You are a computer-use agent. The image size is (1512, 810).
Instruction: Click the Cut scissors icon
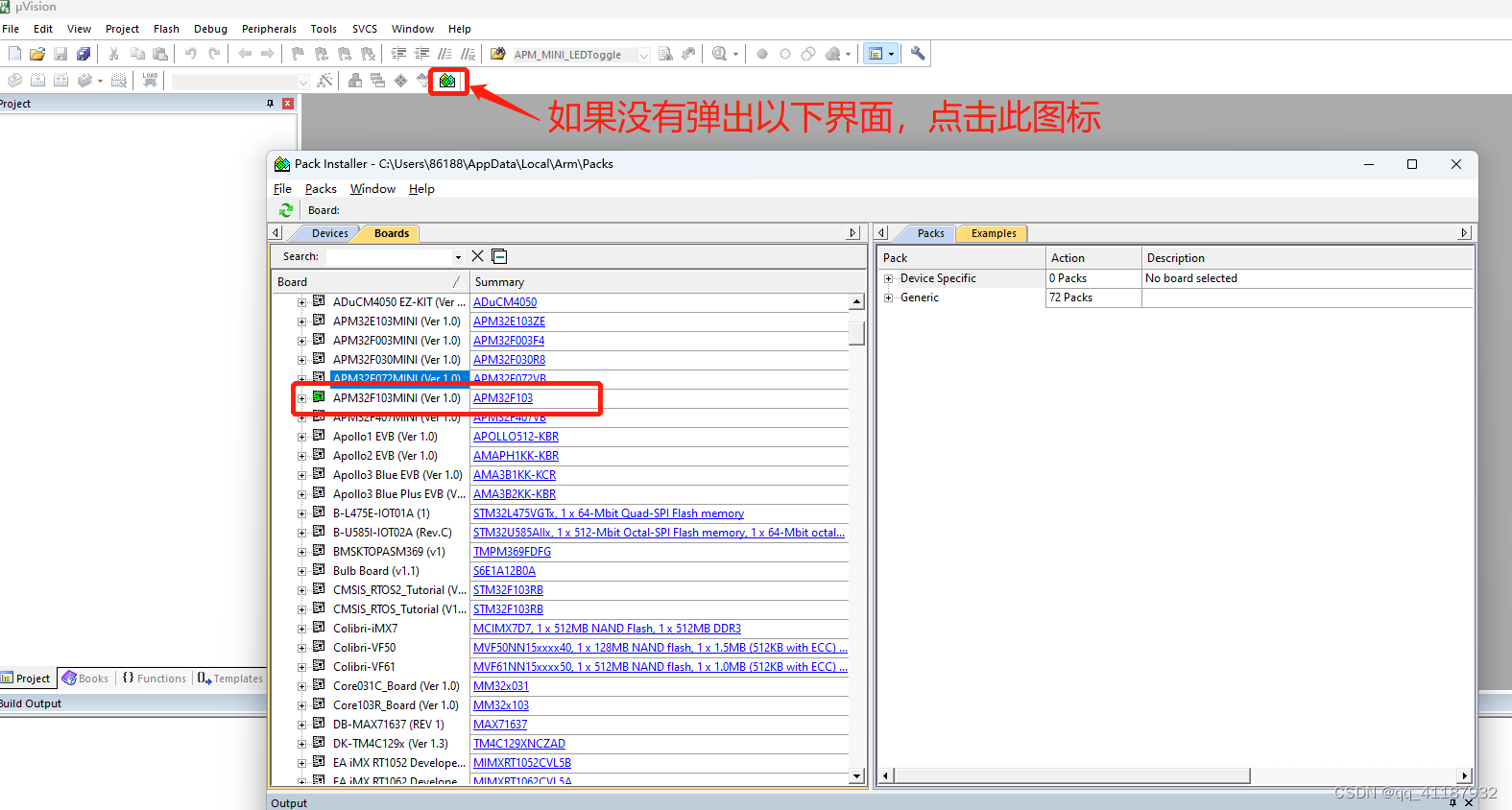tap(114, 54)
